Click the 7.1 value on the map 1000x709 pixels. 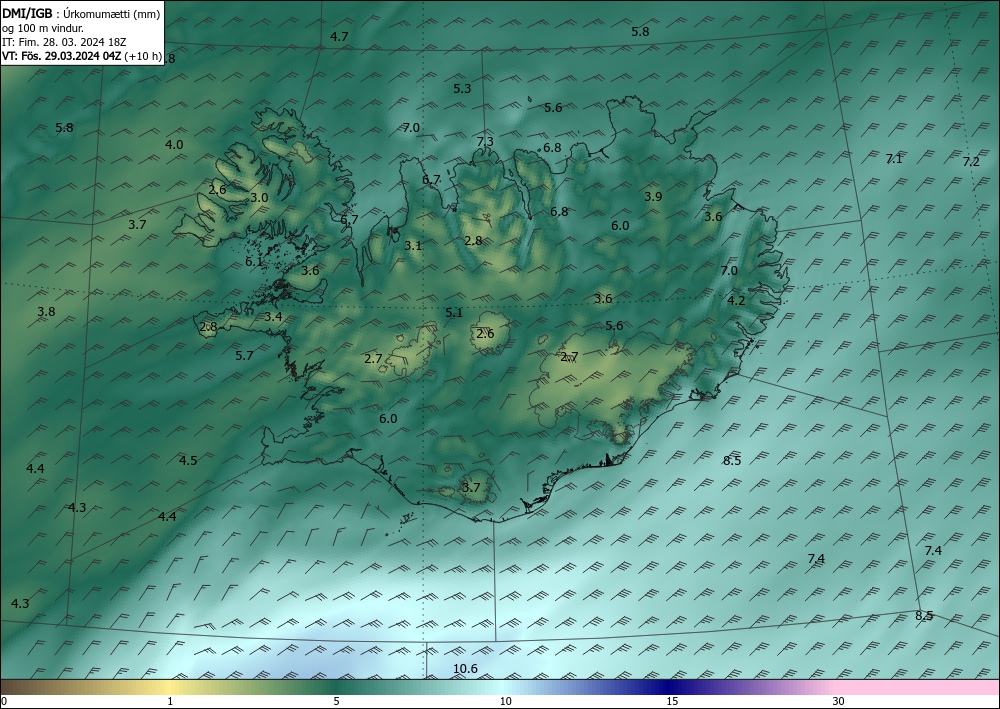[x=894, y=159]
